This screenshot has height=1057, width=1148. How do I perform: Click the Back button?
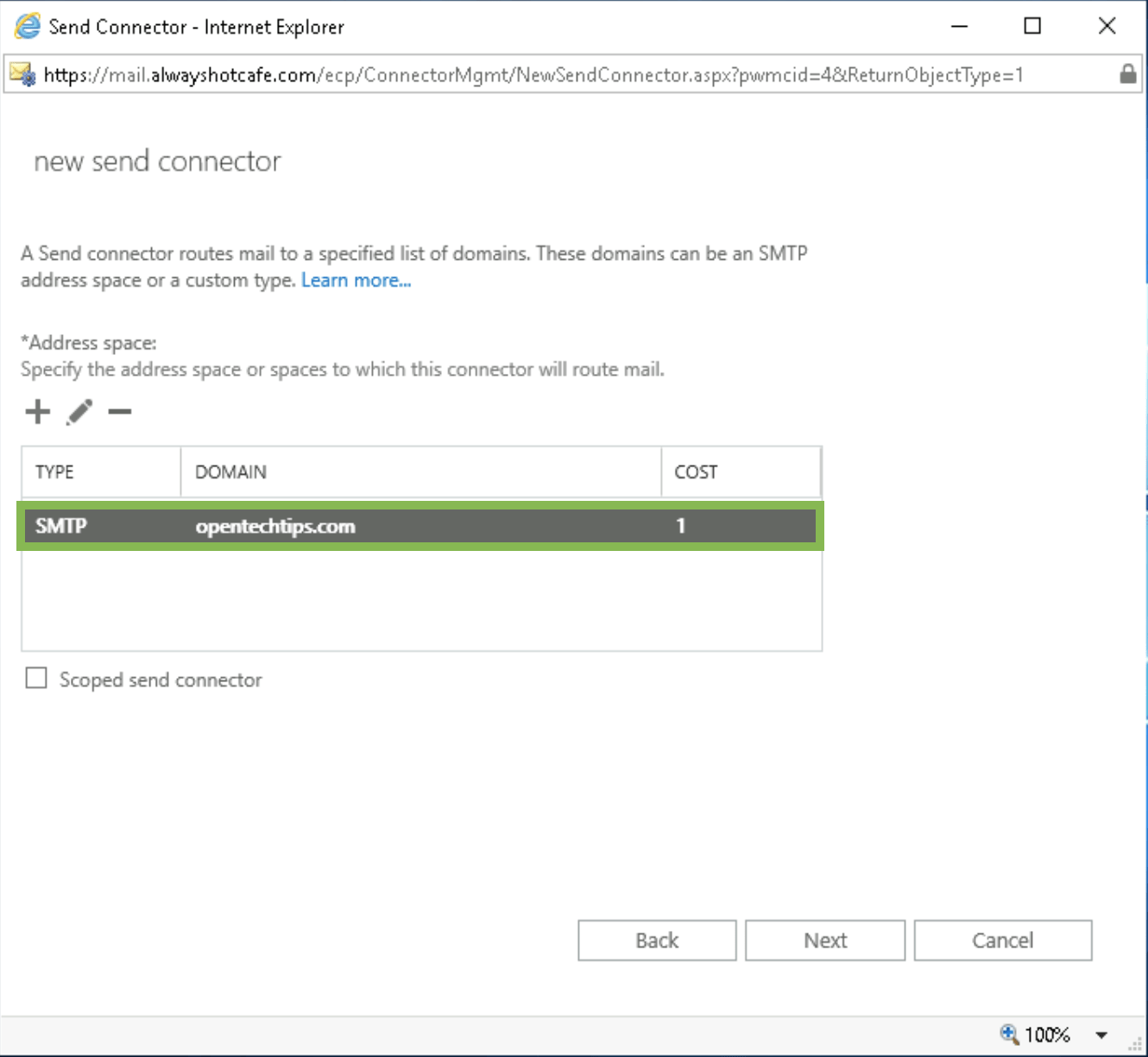point(657,940)
